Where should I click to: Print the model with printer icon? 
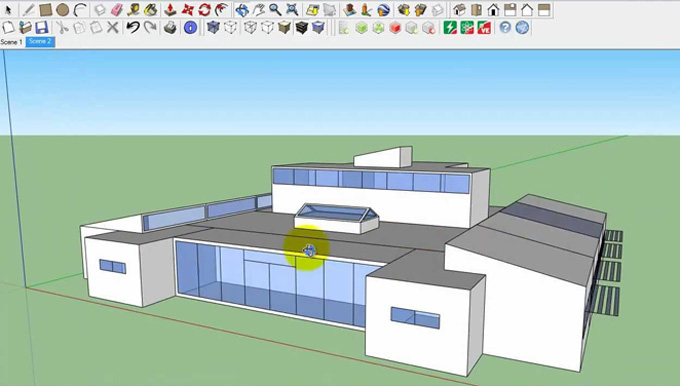pyautogui.click(x=170, y=28)
